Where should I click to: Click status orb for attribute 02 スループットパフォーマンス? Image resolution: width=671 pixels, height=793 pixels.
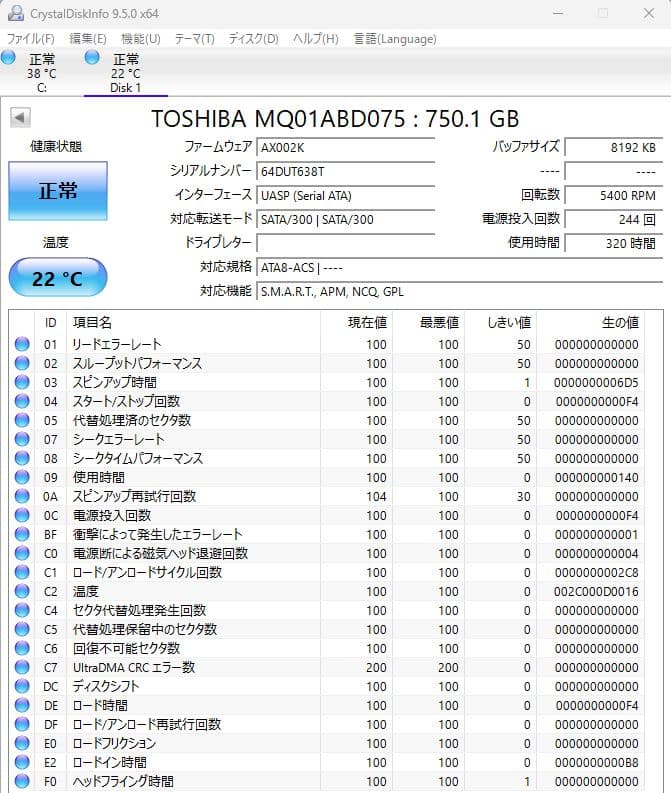point(22,363)
